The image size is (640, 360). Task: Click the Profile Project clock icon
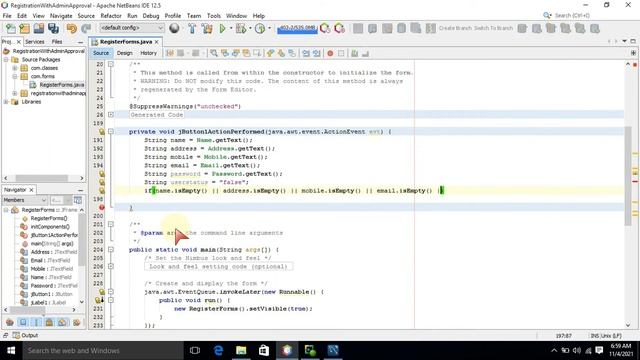(x=260, y=28)
